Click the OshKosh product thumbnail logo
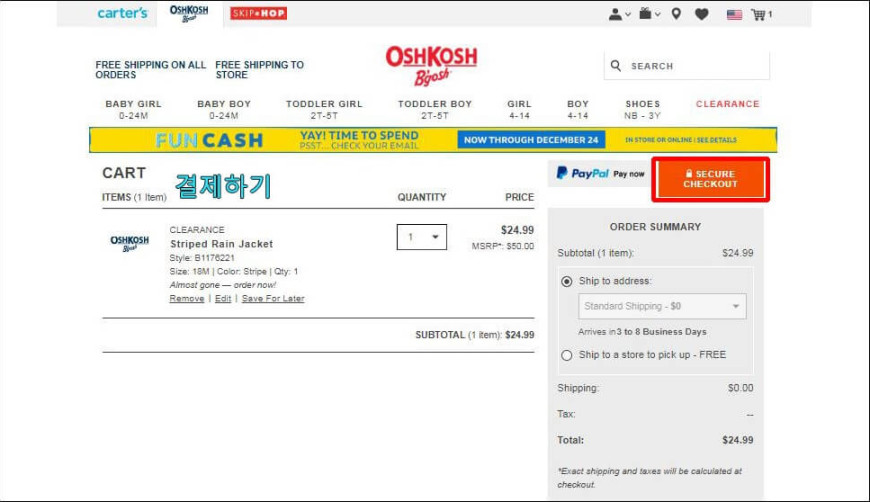Image resolution: width=870 pixels, height=502 pixels. pos(129,243)
